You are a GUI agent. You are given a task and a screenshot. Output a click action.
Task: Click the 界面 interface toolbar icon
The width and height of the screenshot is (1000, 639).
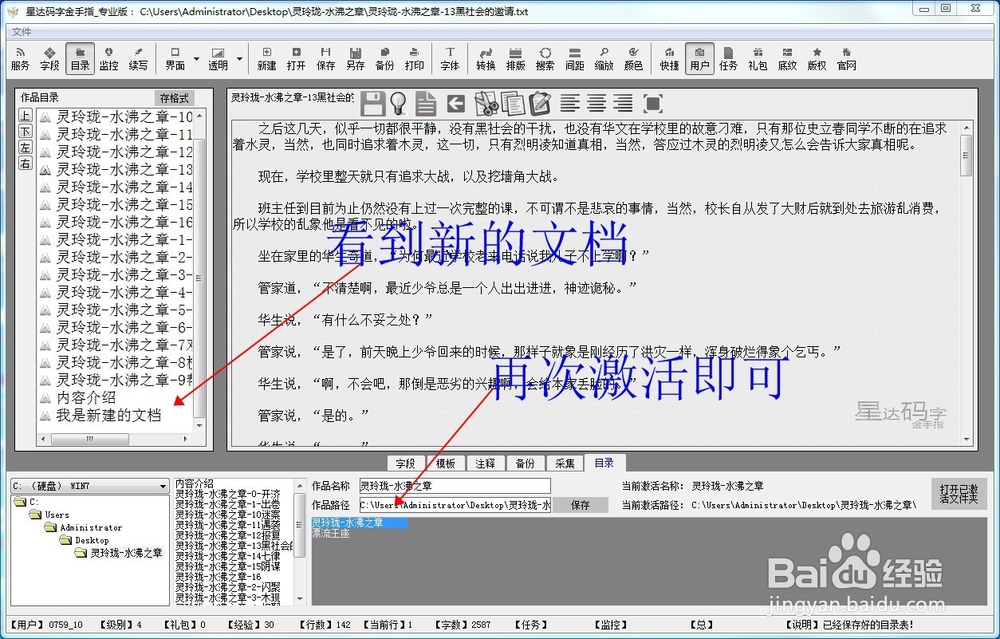pos(175,59)
